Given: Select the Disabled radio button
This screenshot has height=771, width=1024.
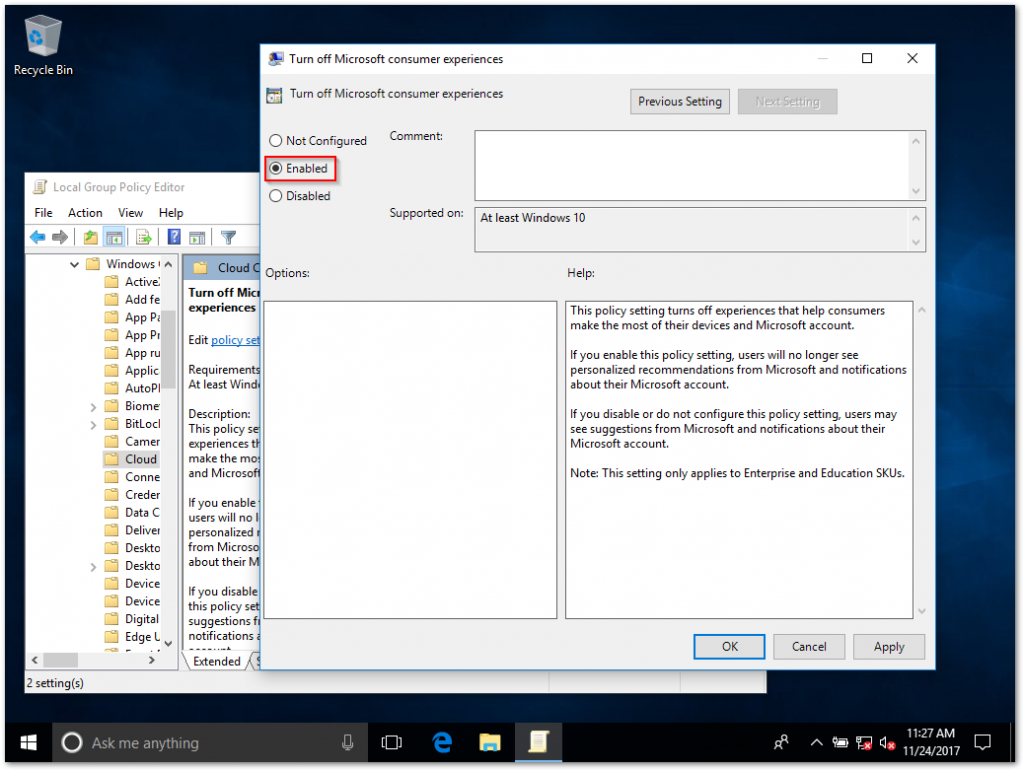Looking at the screenshot, I should (x=276, y=196).
